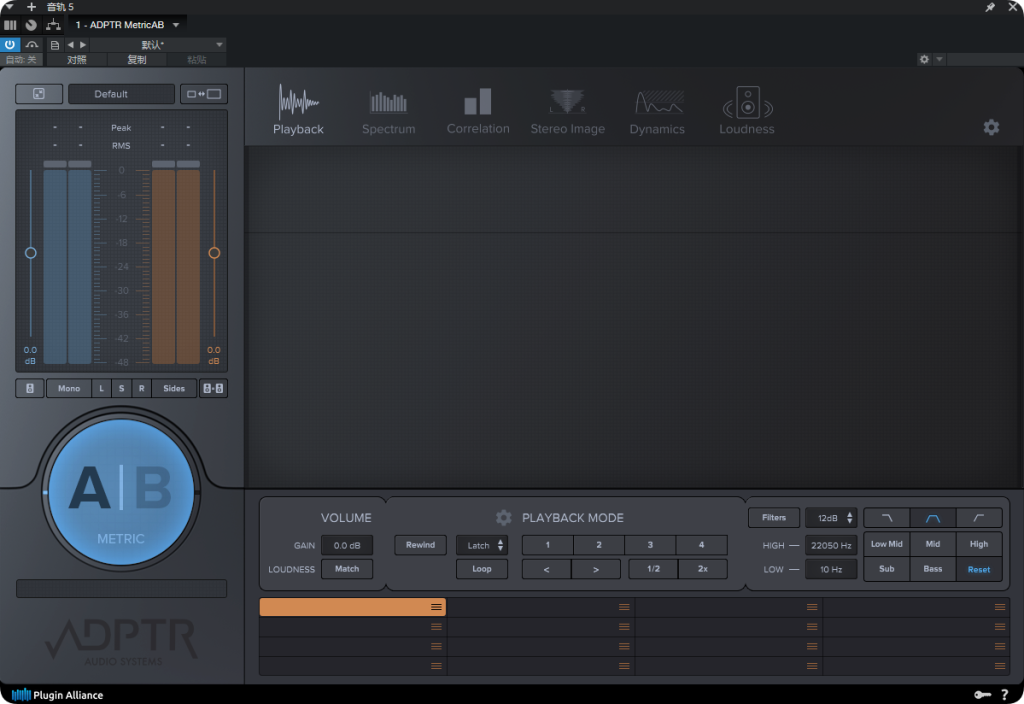
Task: Open the 默认 preset dropdown
Action: tap(157, 44)
